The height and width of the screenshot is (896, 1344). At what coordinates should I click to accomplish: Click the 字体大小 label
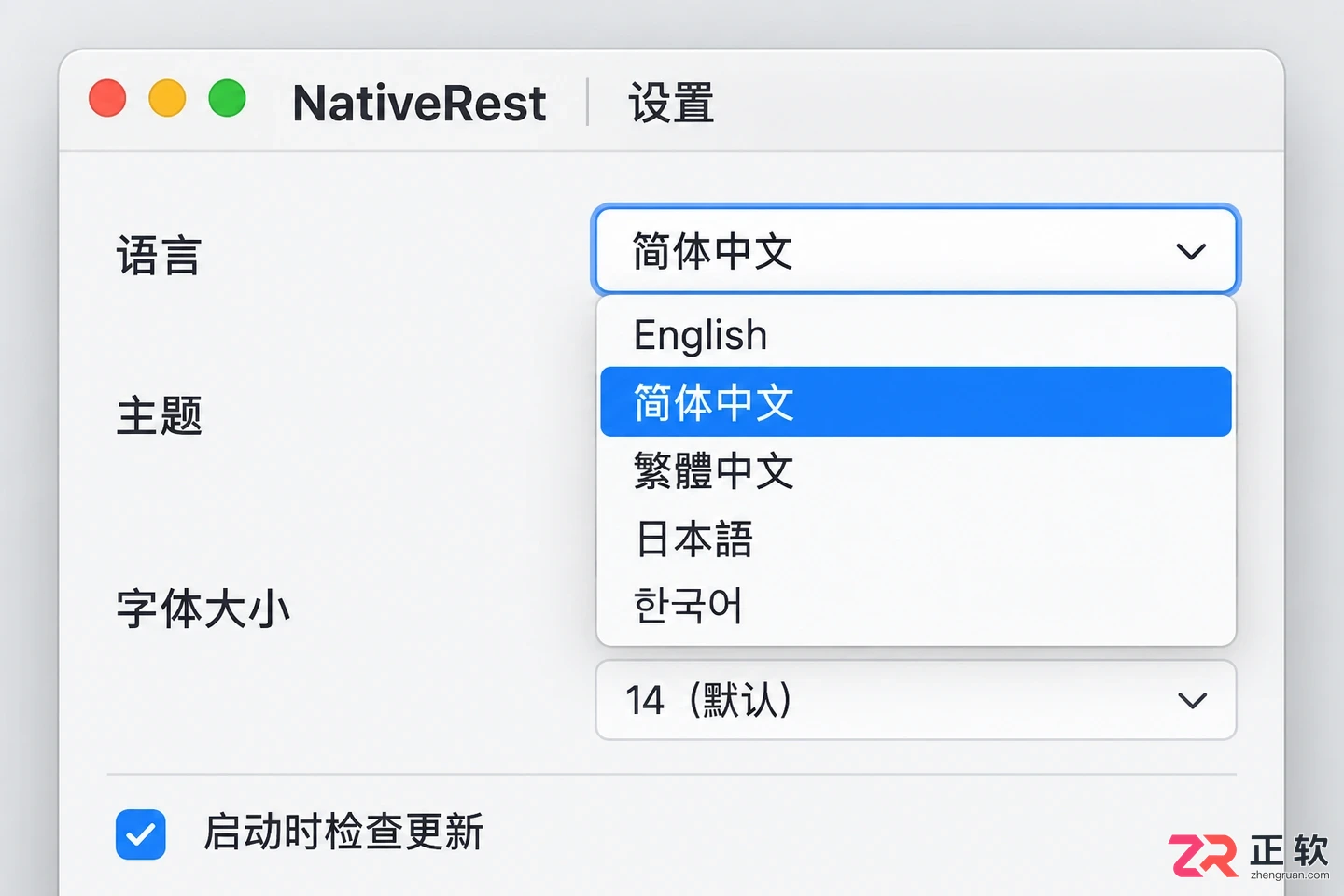click(203, 609)
